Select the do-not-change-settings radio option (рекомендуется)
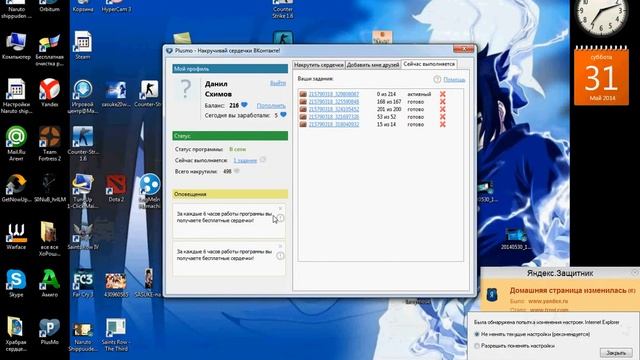 [477, 334]
